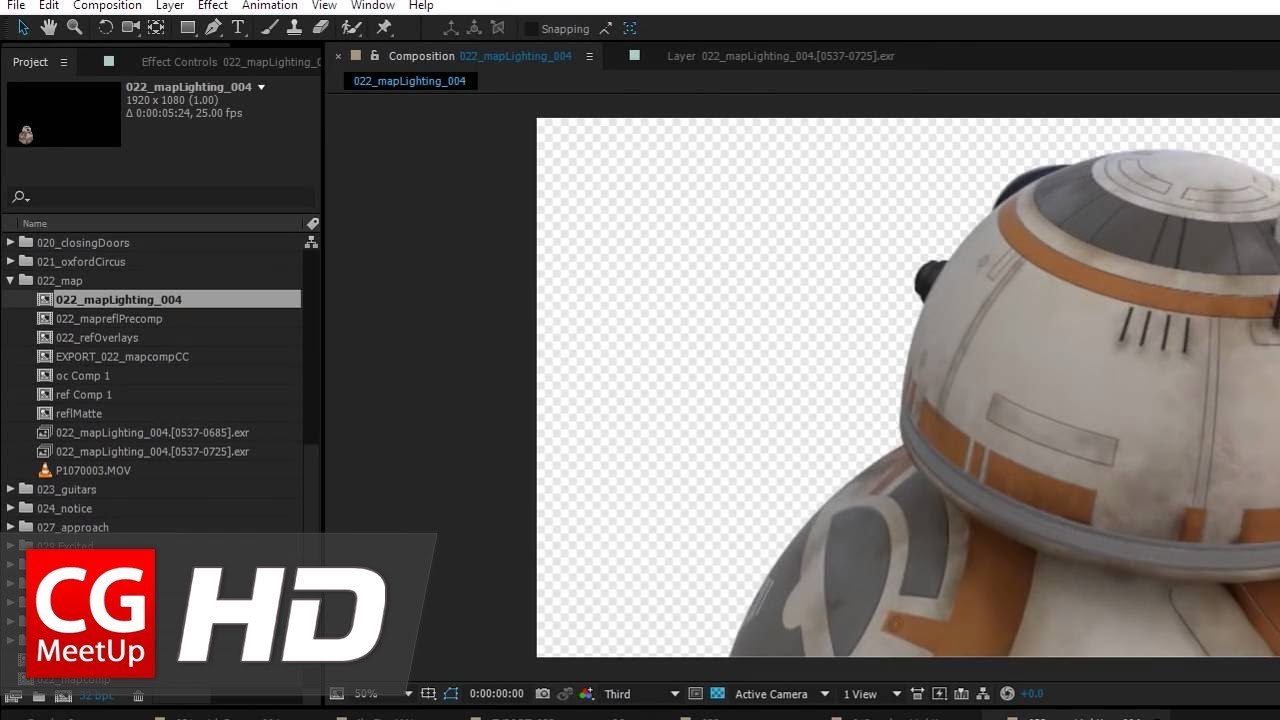Switch to Effect Controls tab
Screen dimensions: 1280x720
pos(230,62)
